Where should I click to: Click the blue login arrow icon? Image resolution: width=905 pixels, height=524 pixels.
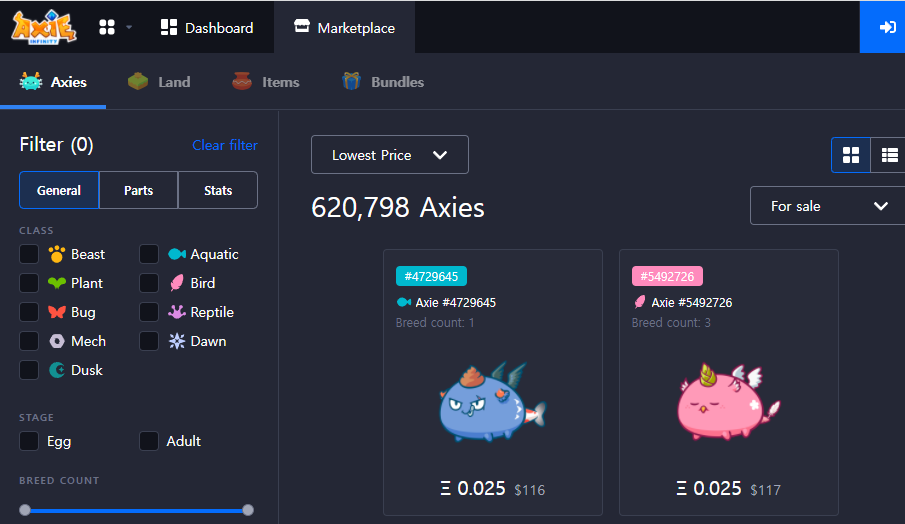887,27
